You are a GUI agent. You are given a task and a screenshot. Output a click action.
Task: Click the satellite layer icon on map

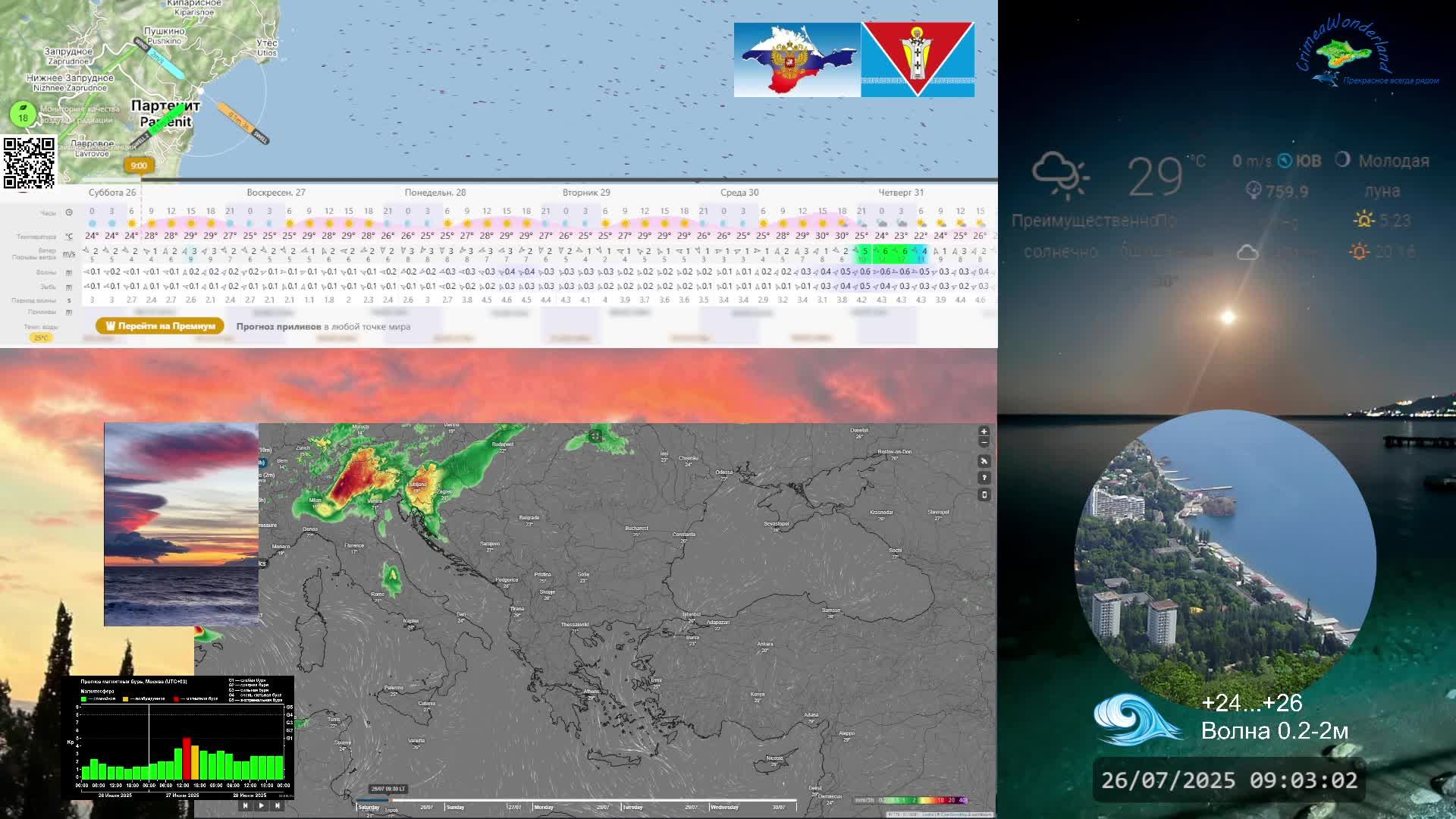pos(984,461)
